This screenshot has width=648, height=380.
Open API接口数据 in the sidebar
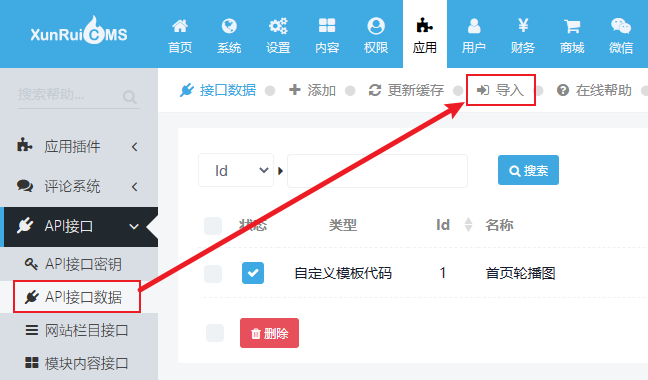(79, 297)
